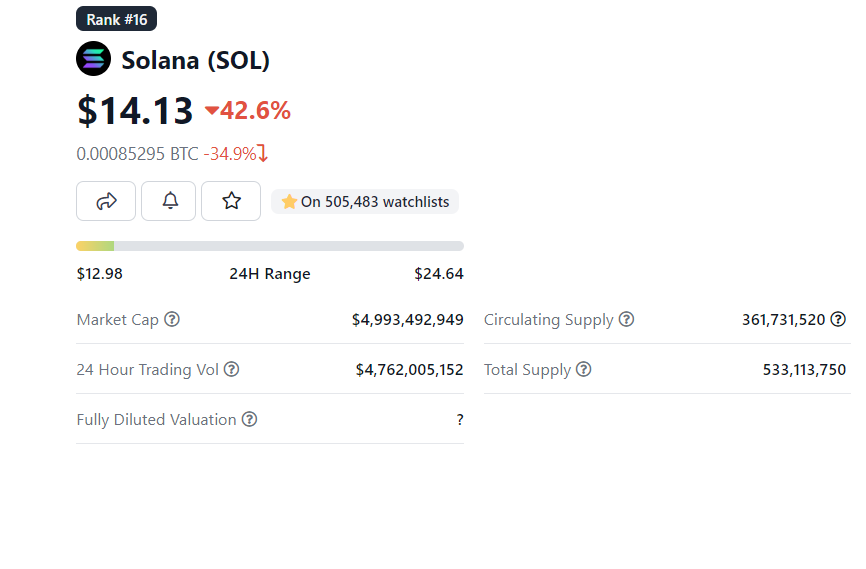Click info icon beside 361,731,520 value
The width and height of the screenshot is (866, 569).
click(838, 320)
